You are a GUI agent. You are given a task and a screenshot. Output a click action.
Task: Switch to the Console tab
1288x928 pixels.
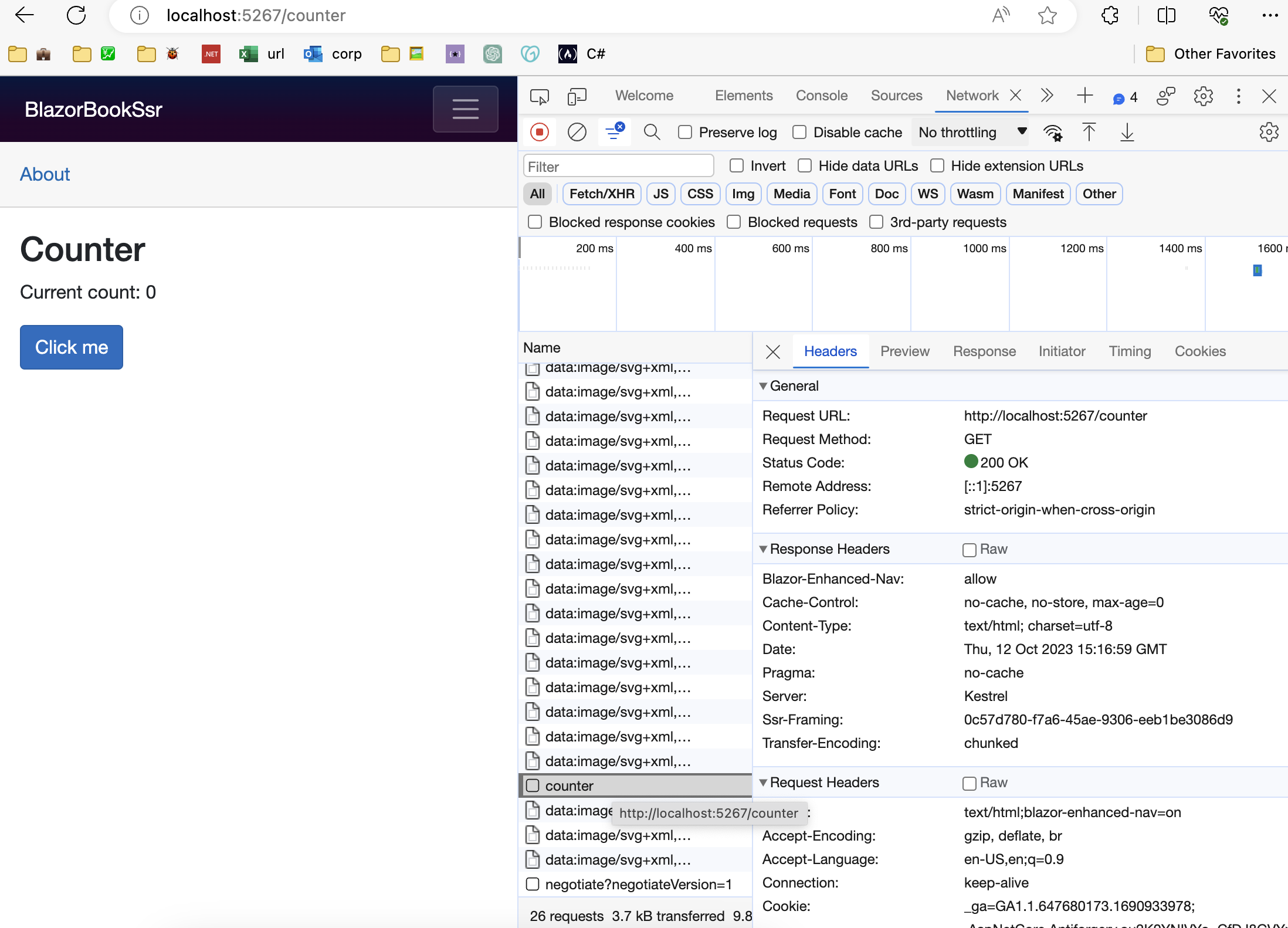click(x=821, y=96)
